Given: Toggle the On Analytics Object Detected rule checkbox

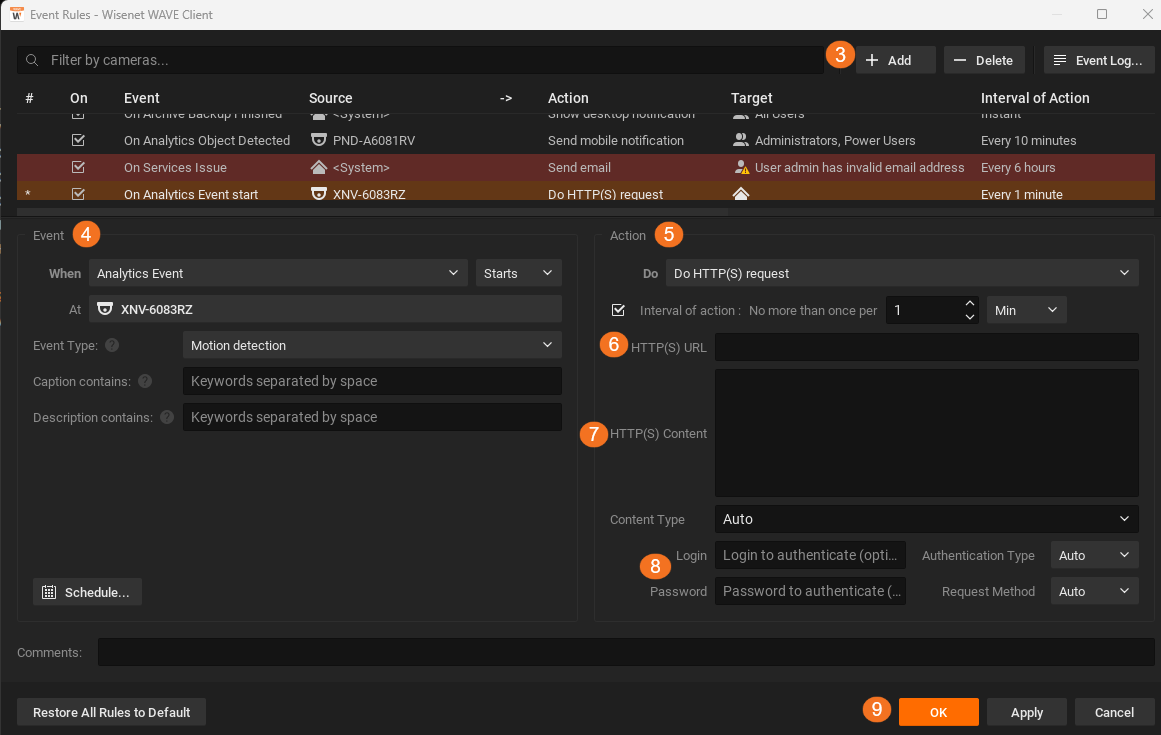Looking at the screenshot, I should coord(78,140).
